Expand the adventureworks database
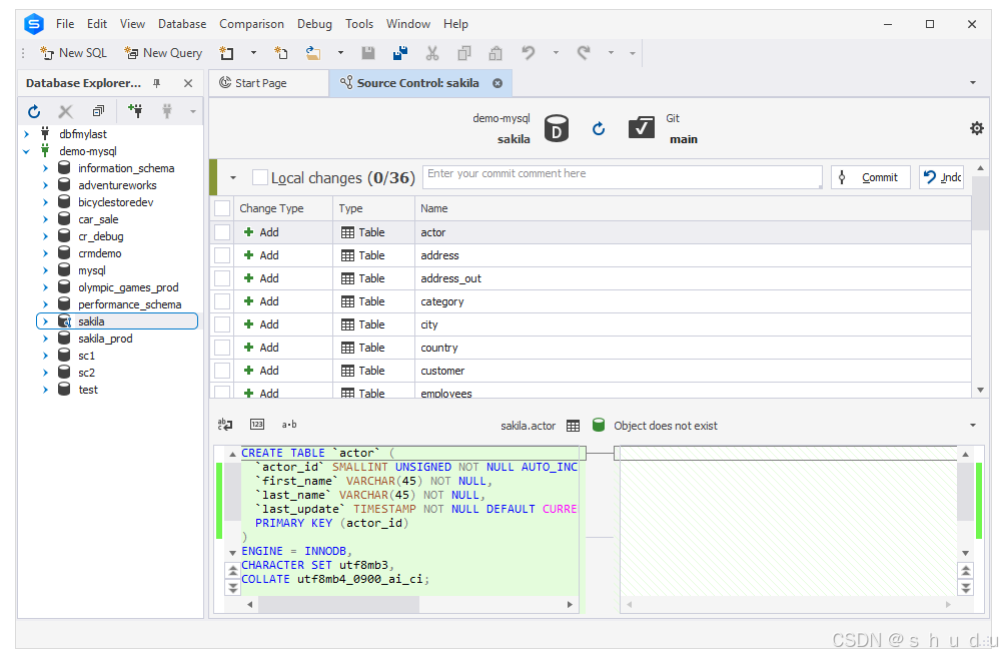The image size is (1007, 658). pos(46,186)
